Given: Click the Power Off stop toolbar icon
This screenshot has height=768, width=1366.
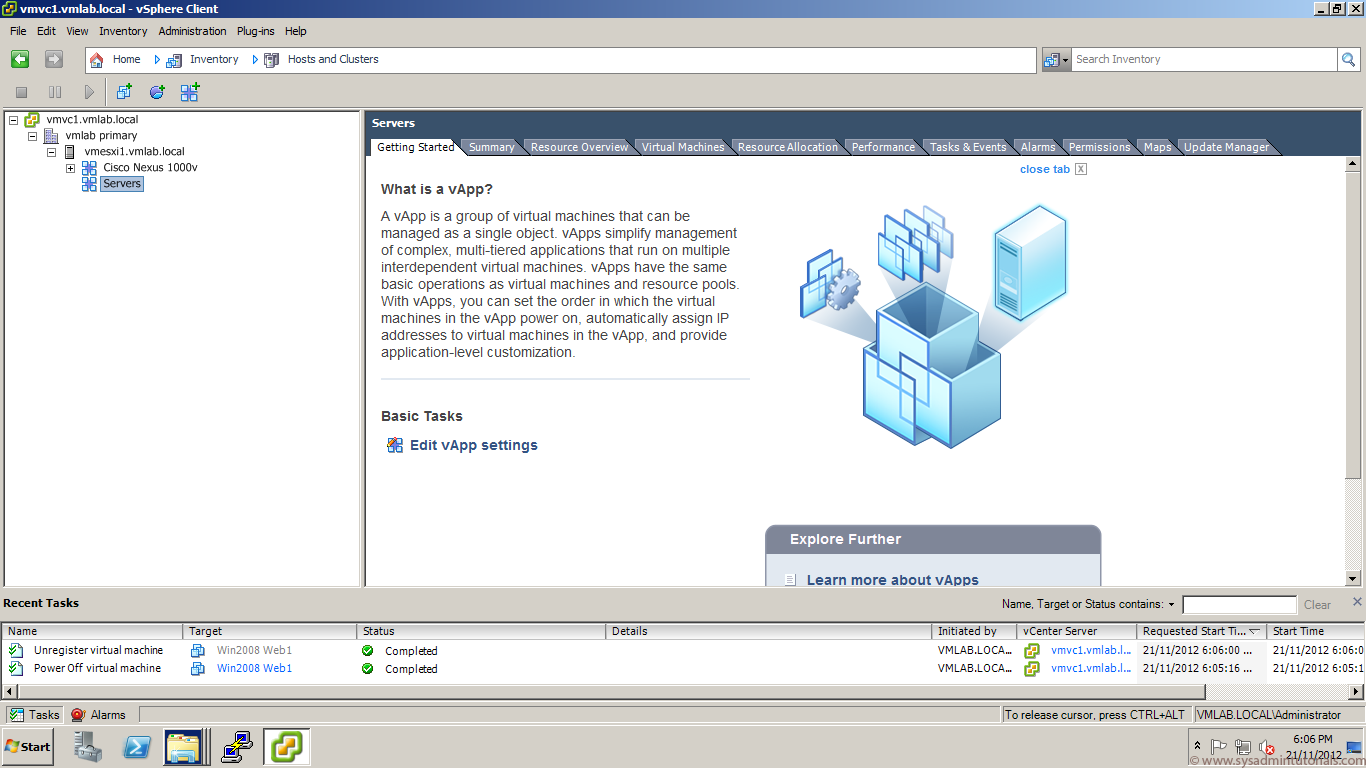Looking at the screenshot, I should pos(21,92).
